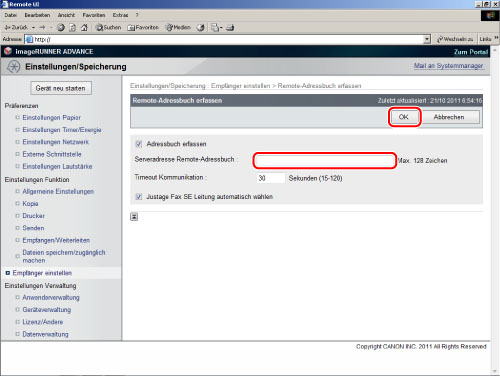Click the Stop loading icon
This screenshot has height=376, width=500.
(61, 28)
